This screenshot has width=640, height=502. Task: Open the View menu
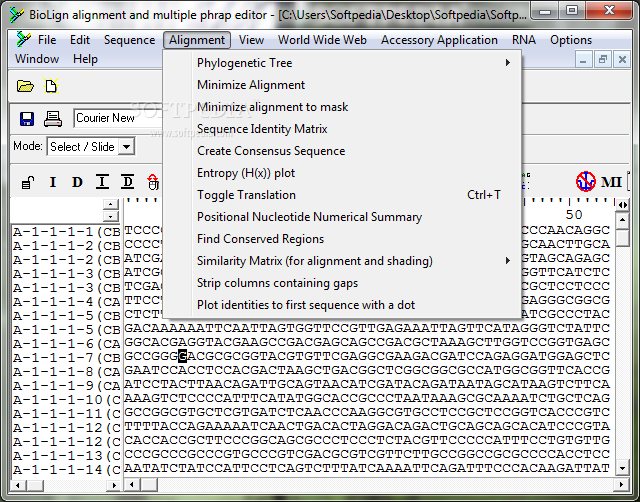point(251,40)
